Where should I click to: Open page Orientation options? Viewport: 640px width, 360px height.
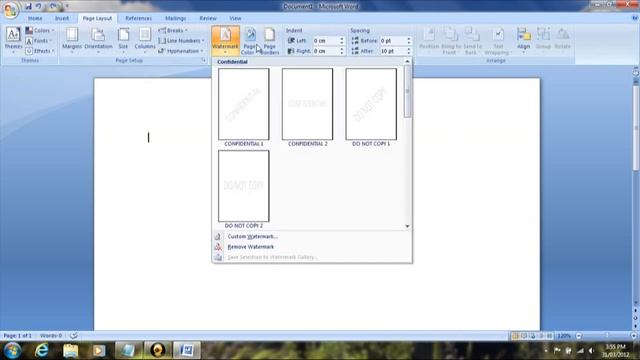click(x=98, y=40)
